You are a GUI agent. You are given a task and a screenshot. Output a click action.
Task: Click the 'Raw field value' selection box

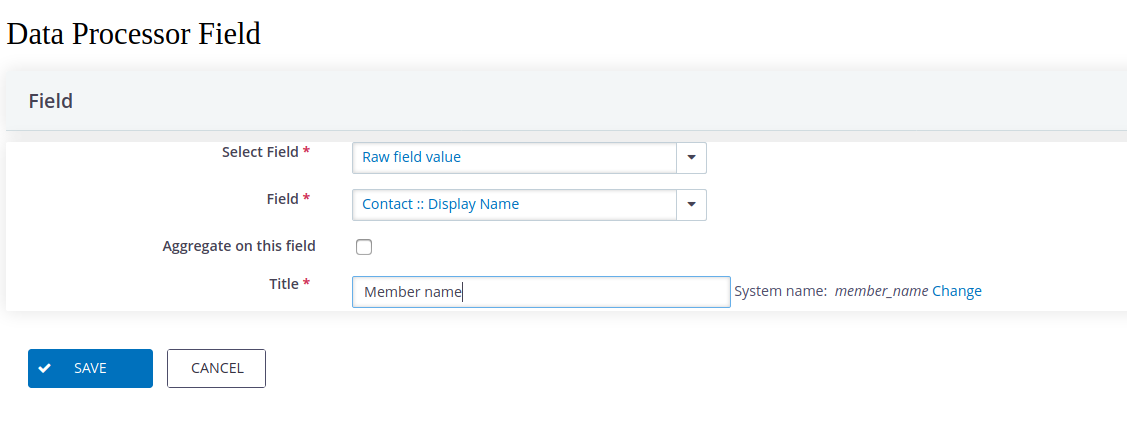click(x=529, y=158)
